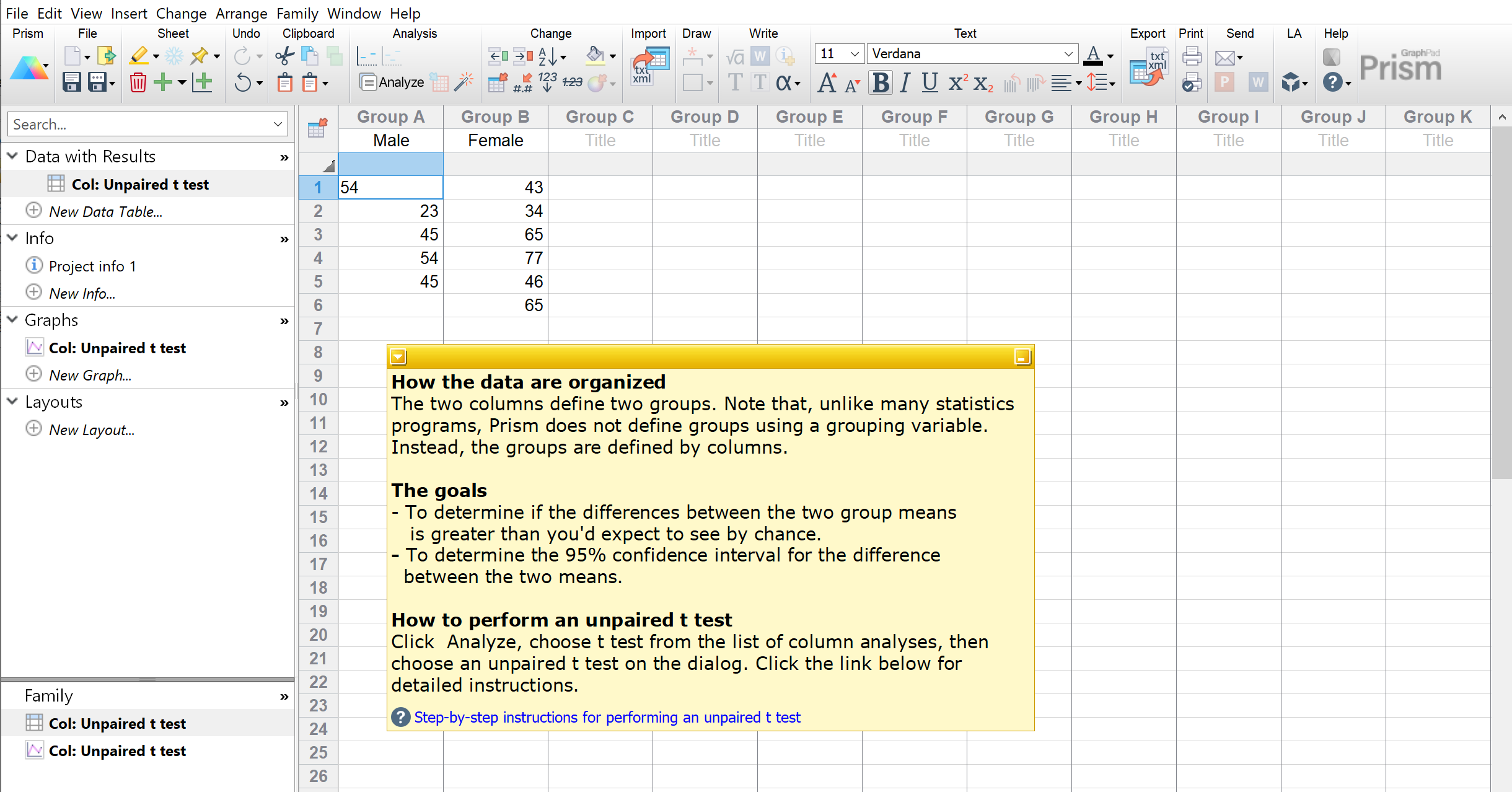Insert a Greek alpha character

tap(783, 82)
